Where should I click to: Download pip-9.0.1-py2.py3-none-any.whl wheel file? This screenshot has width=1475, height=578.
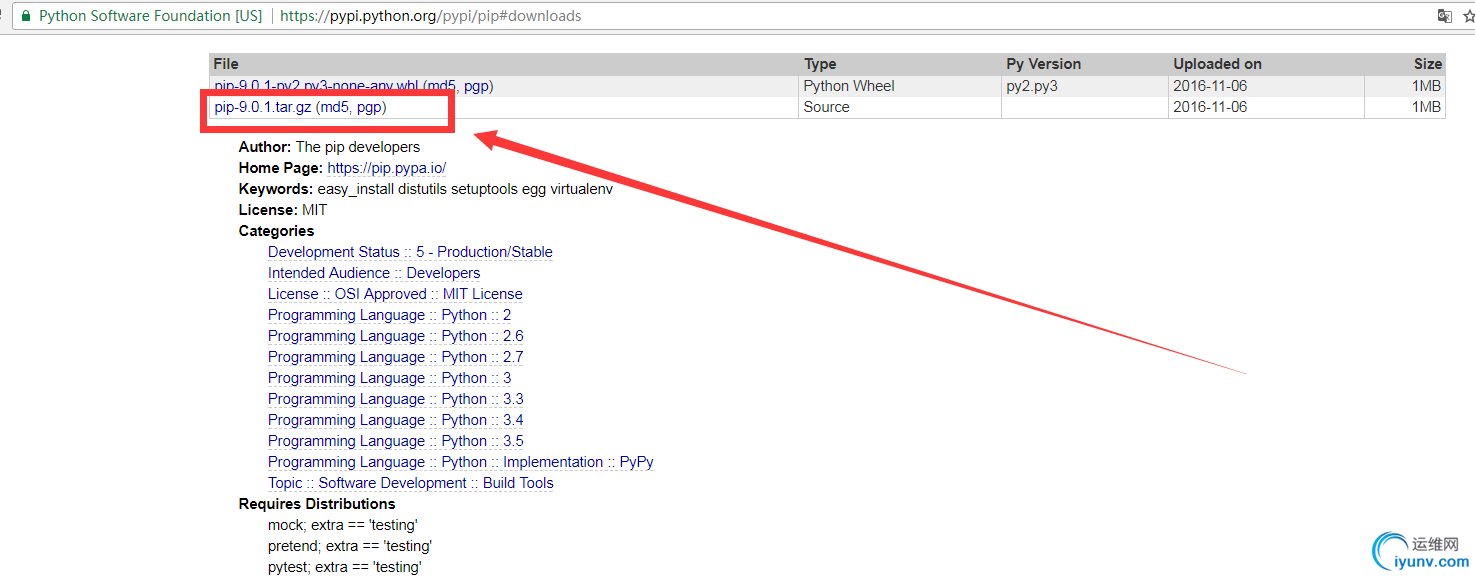(316, 86)
